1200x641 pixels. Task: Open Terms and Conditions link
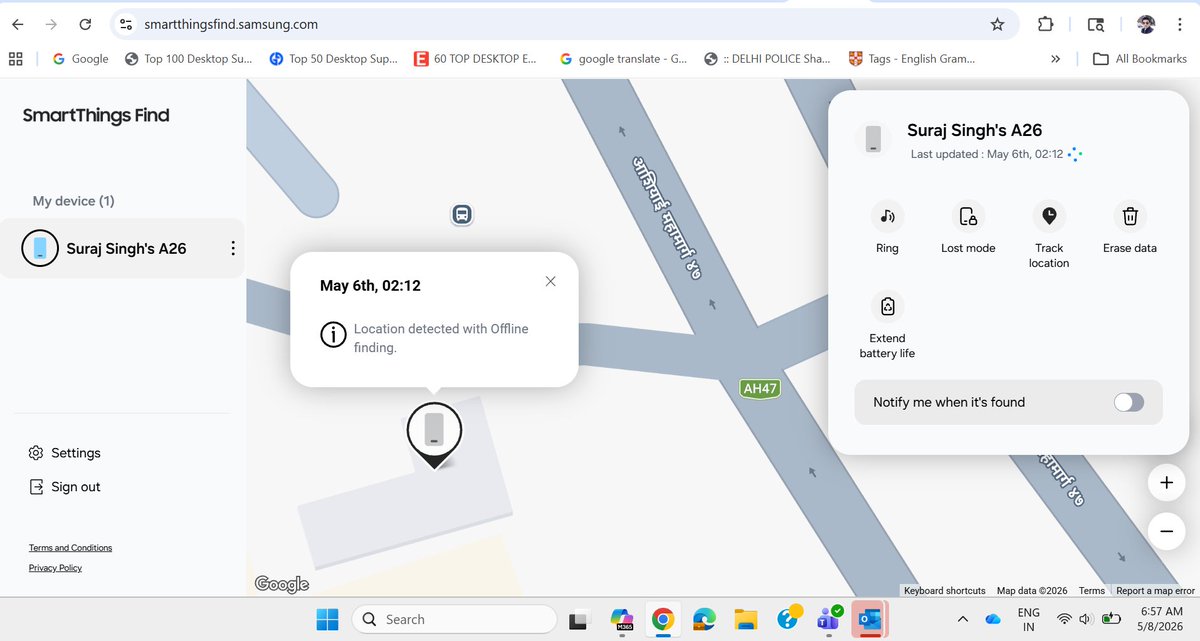click(x=70, y=548)
